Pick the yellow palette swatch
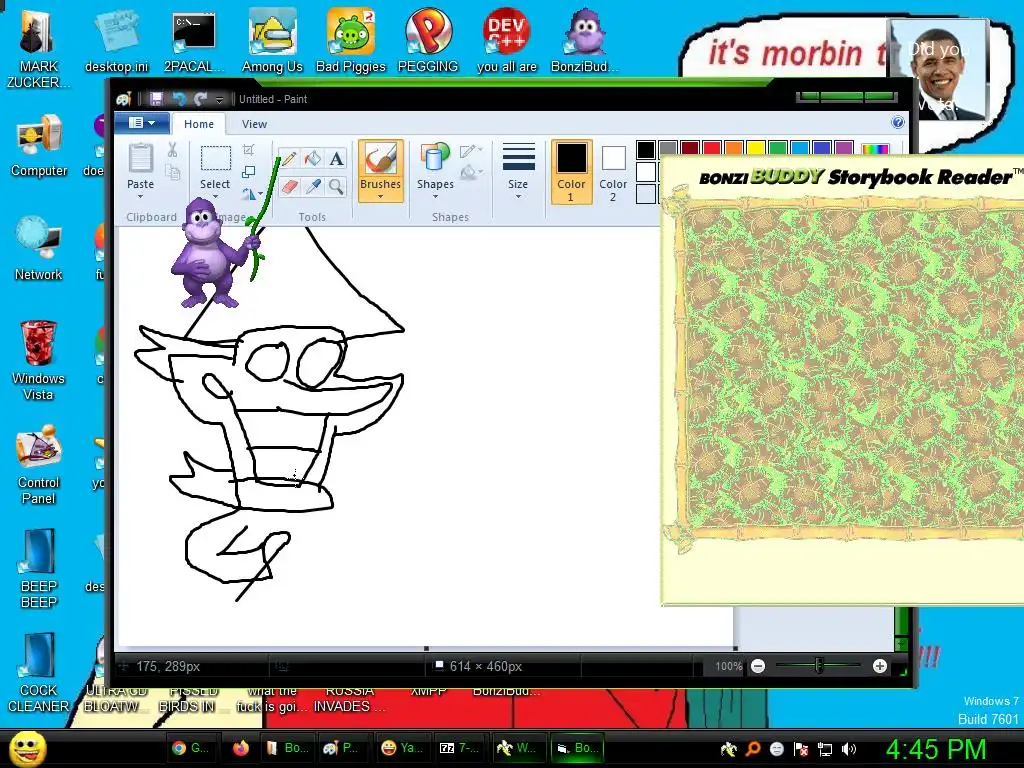This screenshot has width=1024, height=768. click(x=756, y=148)
